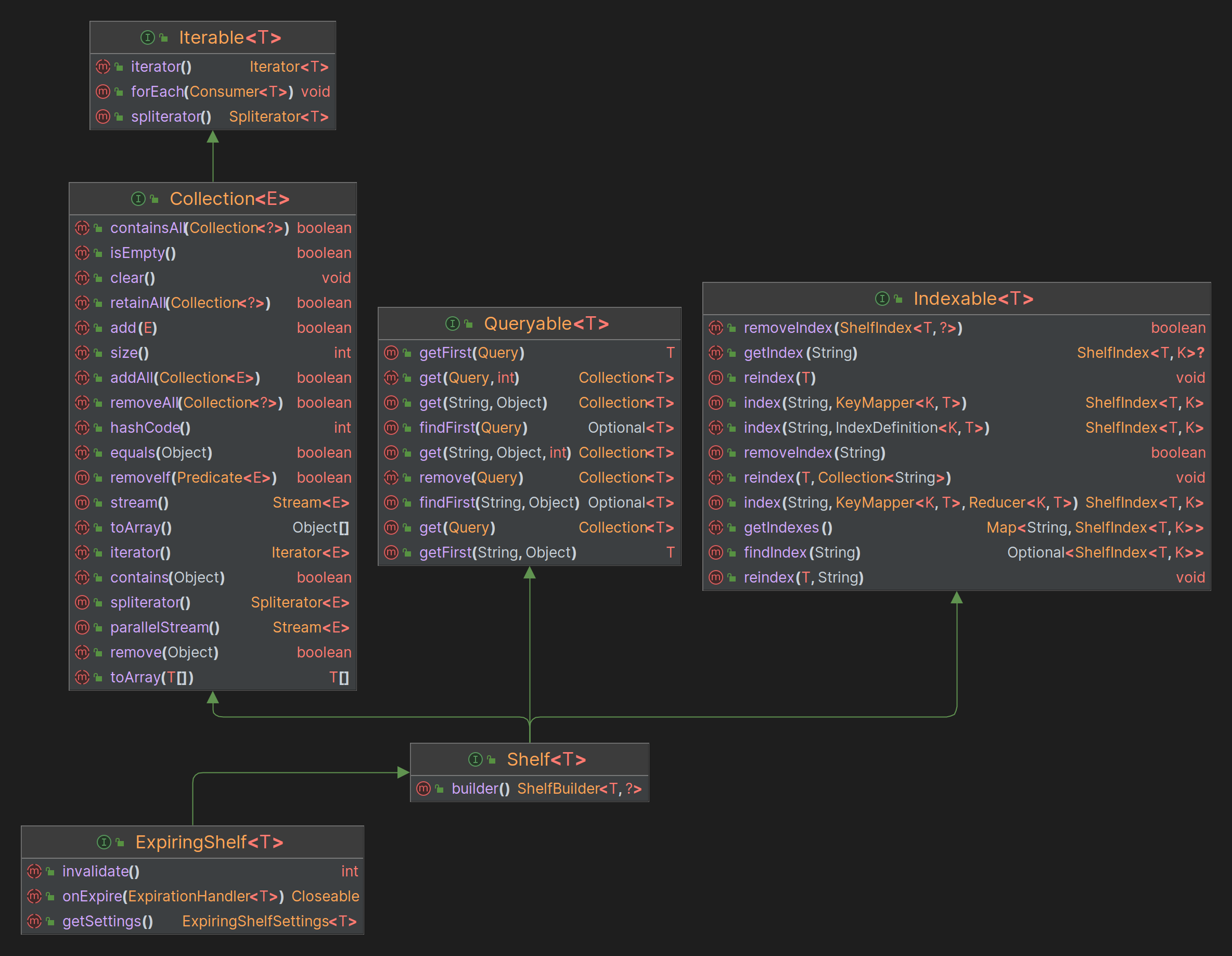Click get(Query, int) method row

click(x=530, y=378)
